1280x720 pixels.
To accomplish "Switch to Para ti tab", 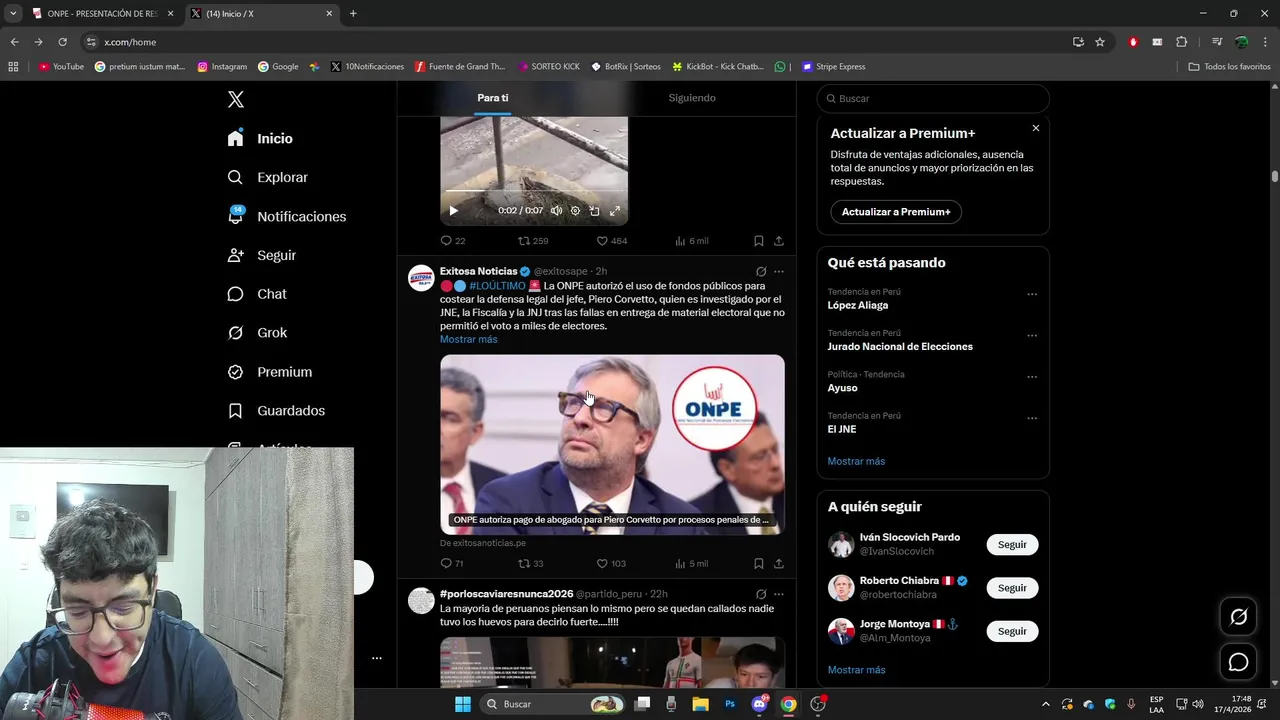I will pos(493,98).
